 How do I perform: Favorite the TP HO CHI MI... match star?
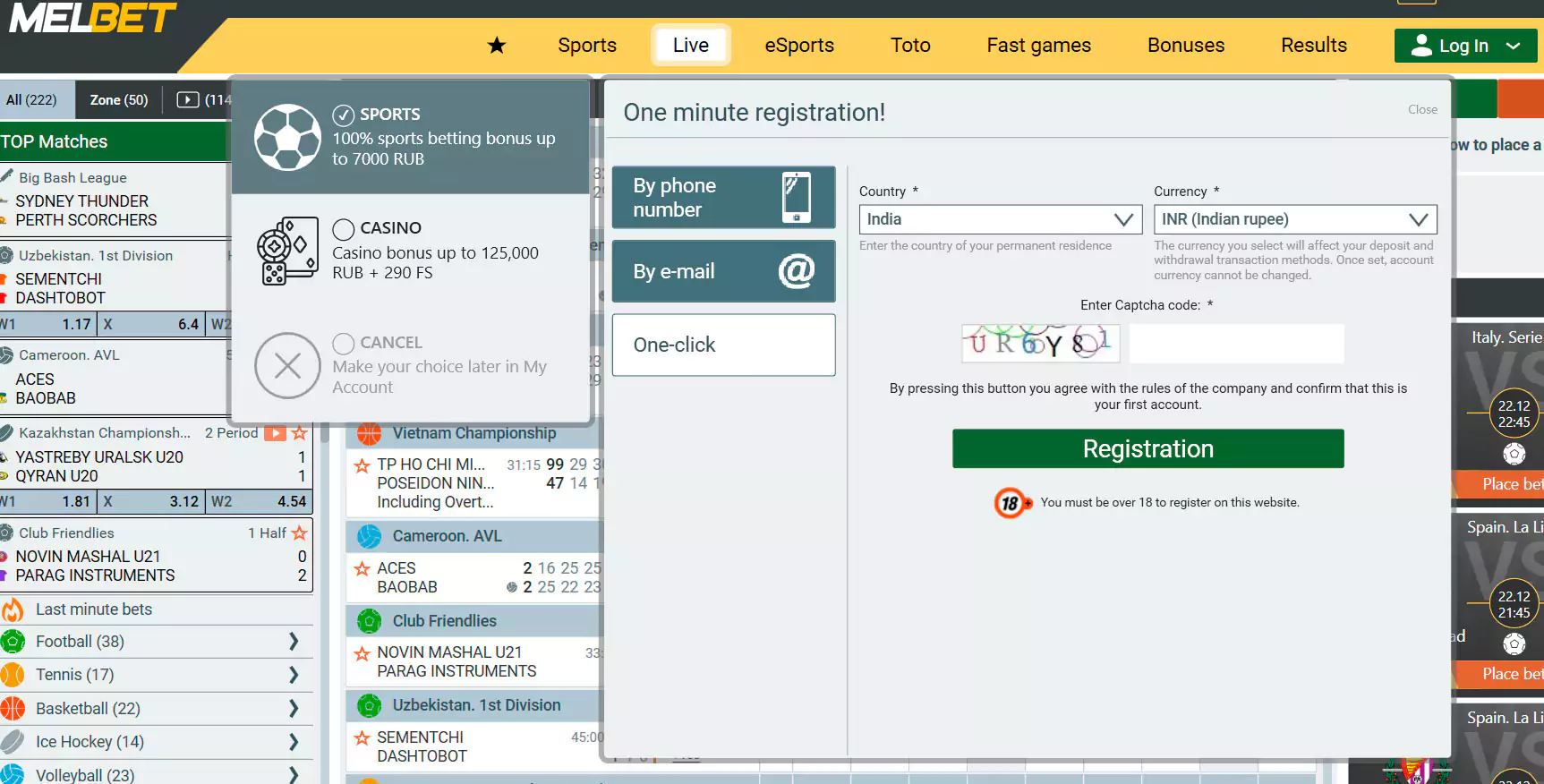363,465
